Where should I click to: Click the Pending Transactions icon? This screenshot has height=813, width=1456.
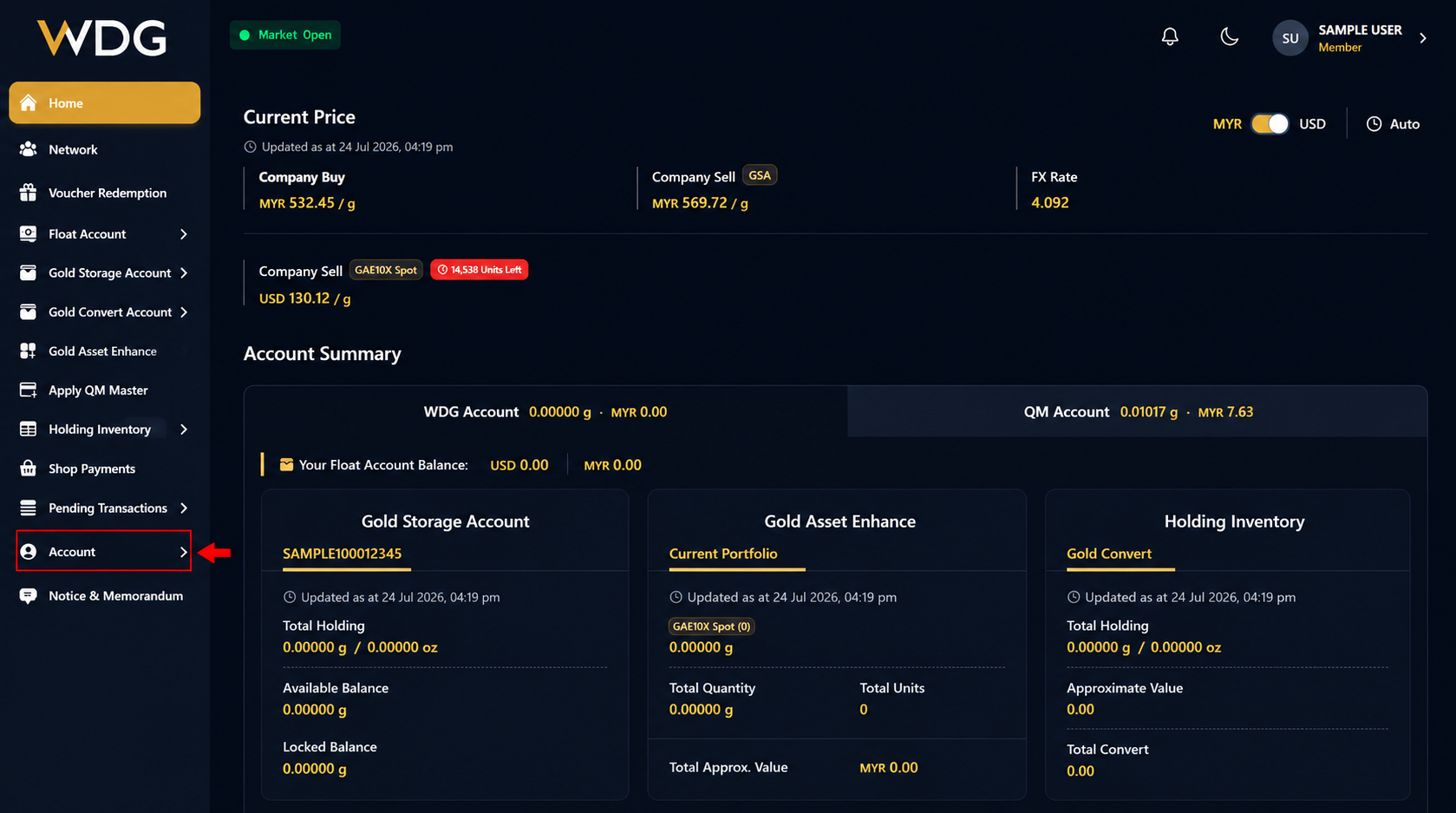pyautogui.click(x=29, y=508)
